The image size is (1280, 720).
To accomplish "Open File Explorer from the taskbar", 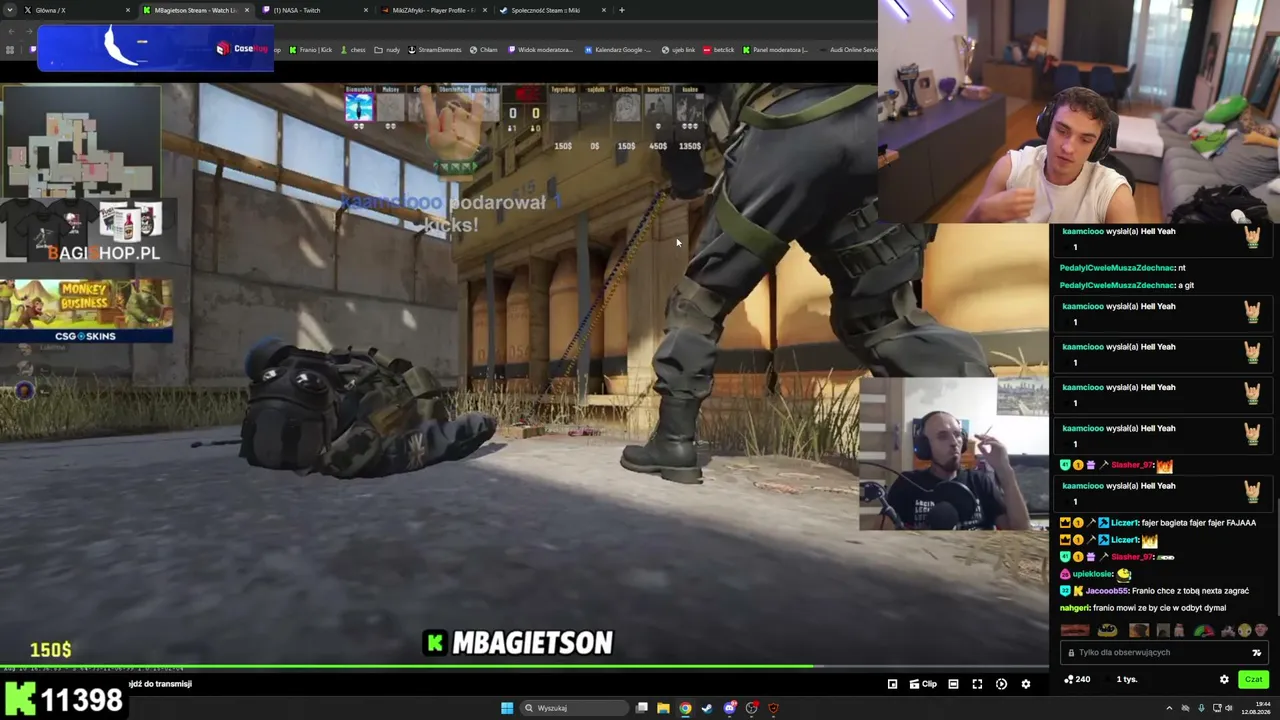I will coord(663,708).
